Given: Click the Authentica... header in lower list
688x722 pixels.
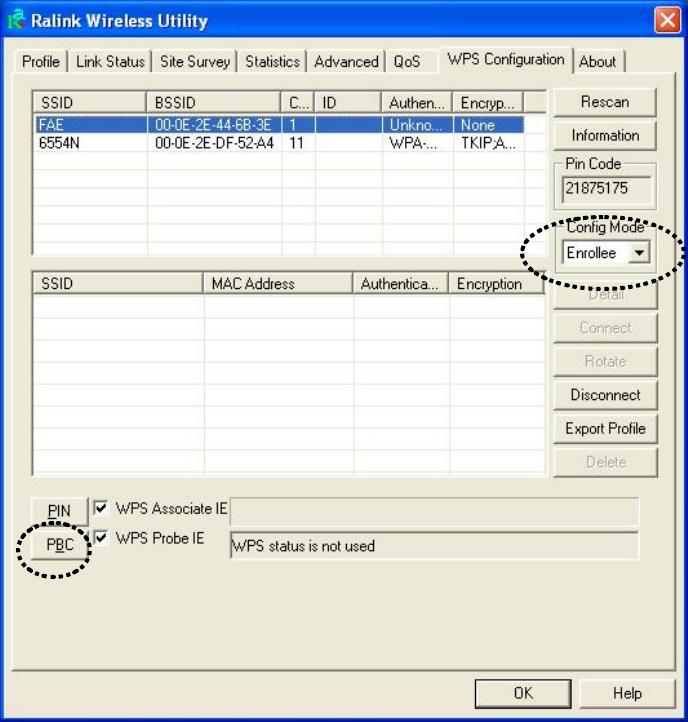Looking at the screenshot, I should 400,284.
